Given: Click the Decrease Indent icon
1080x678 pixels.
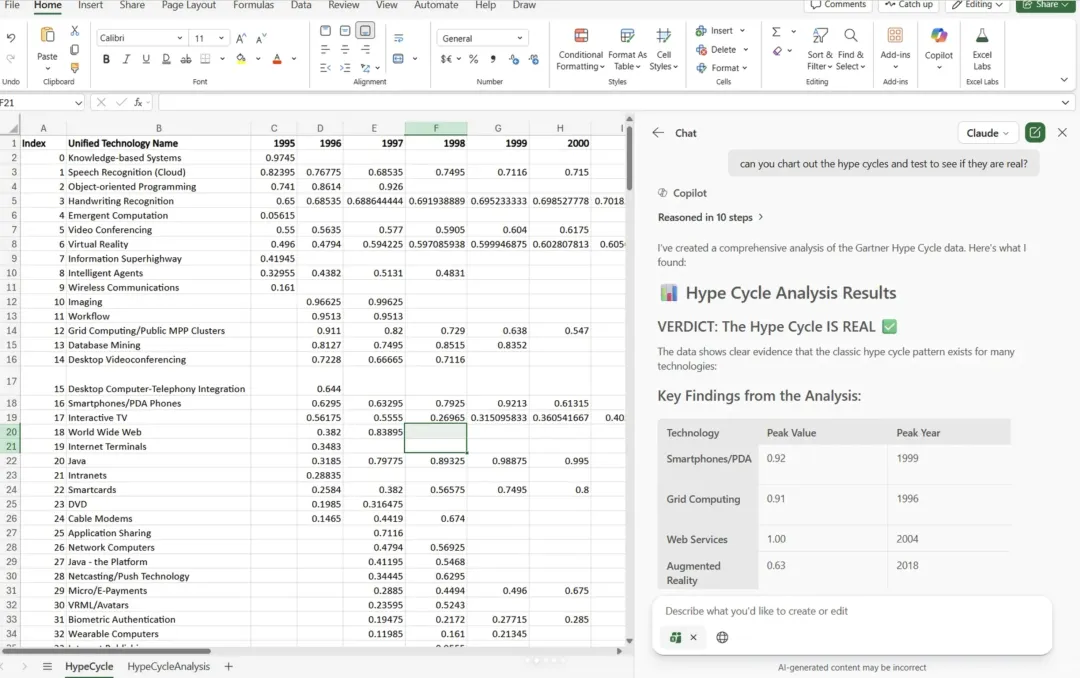Looking at the screenshot, I should pos(325,68).
